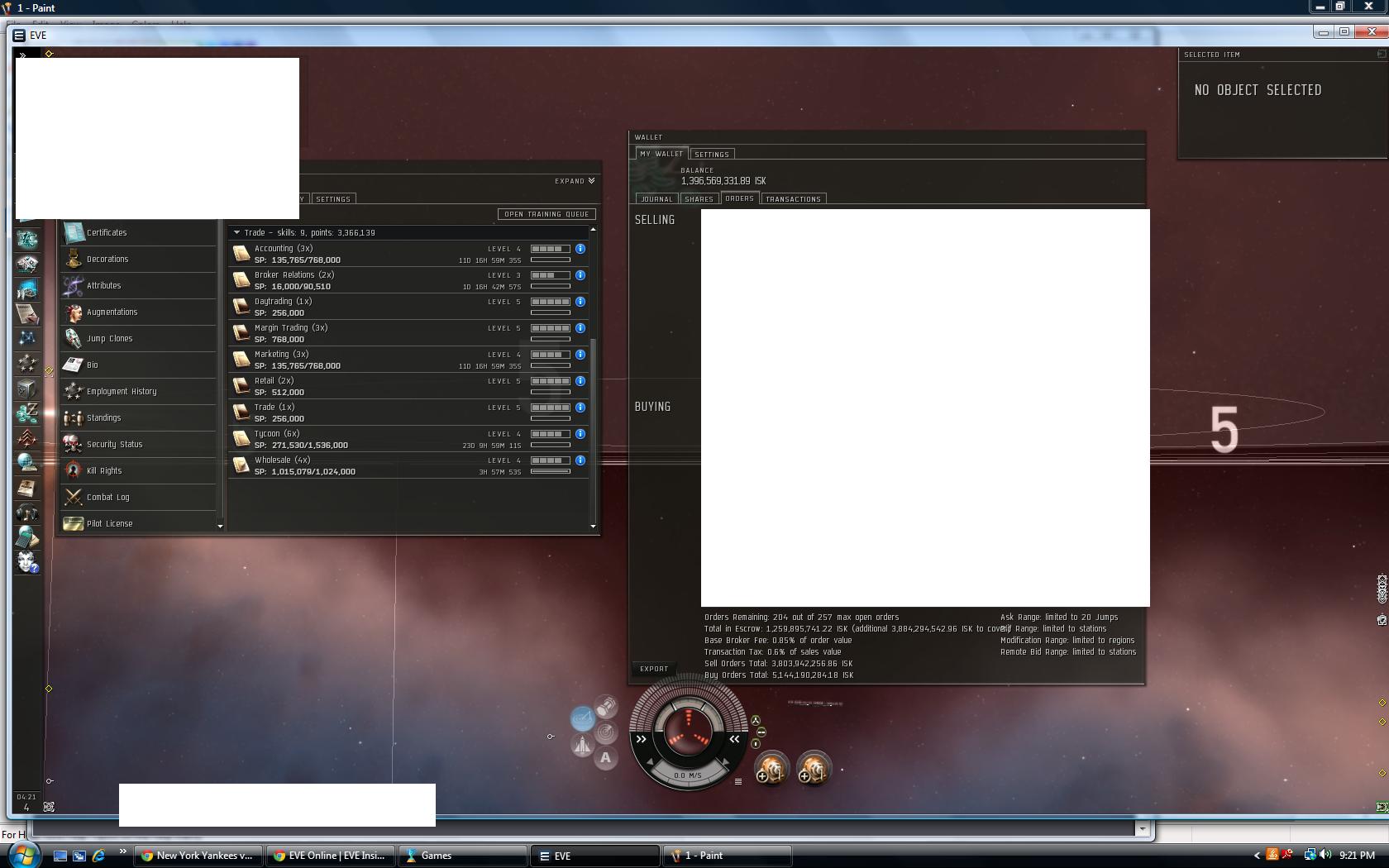Show info for the Daytrading skill
Viewport: 1389px width, 868px height.
pyautogui.click(x=580, y=302)
